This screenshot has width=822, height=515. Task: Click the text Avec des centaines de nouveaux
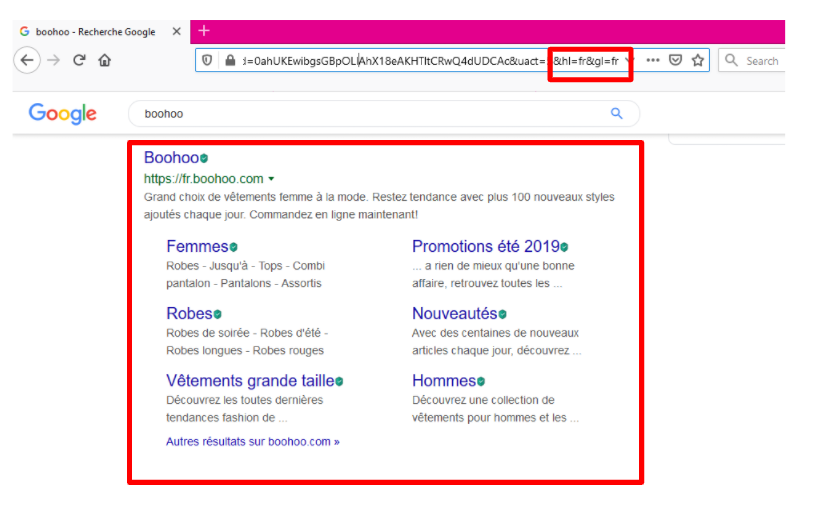point(495,333)
